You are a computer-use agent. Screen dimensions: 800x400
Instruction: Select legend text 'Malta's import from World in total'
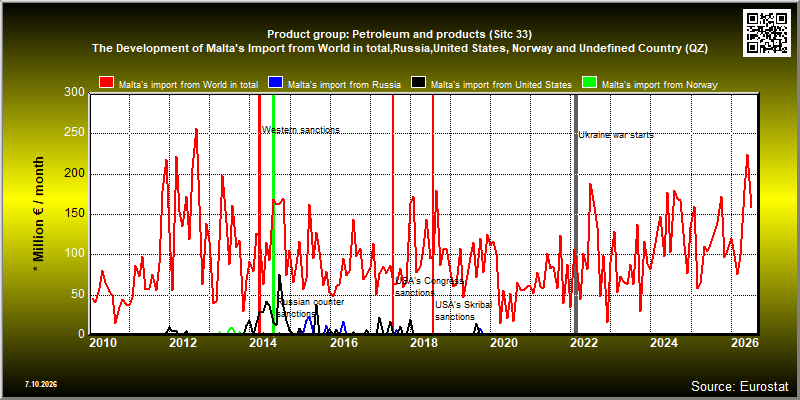point(188,85)
